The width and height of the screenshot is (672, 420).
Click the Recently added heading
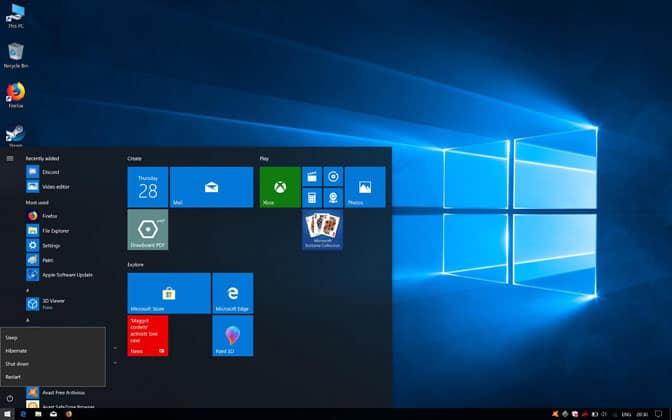pyautogui.click(x=42, y=159)
